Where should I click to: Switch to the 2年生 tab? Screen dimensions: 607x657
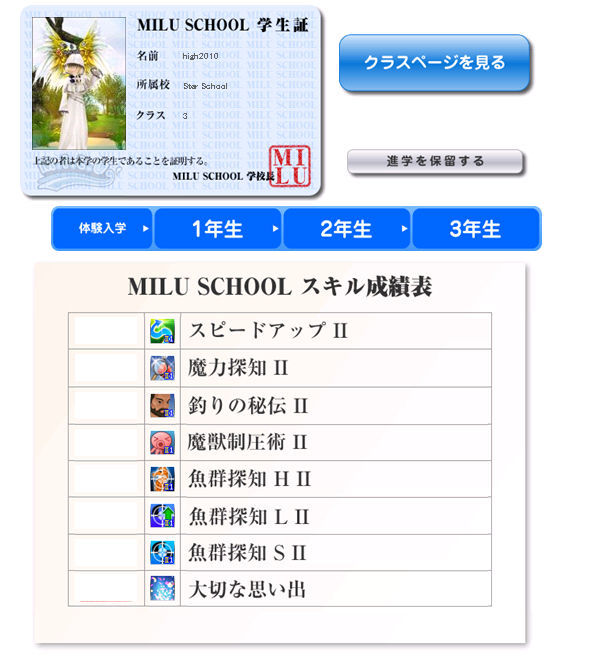tap(346, 229)
